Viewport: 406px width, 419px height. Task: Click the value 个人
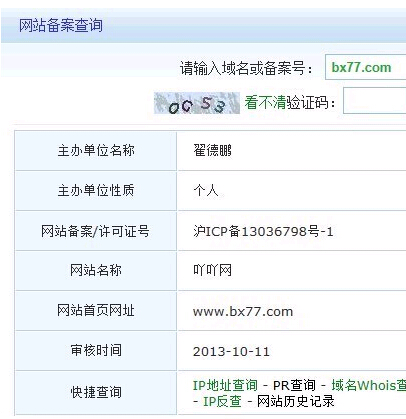point(206,191)
